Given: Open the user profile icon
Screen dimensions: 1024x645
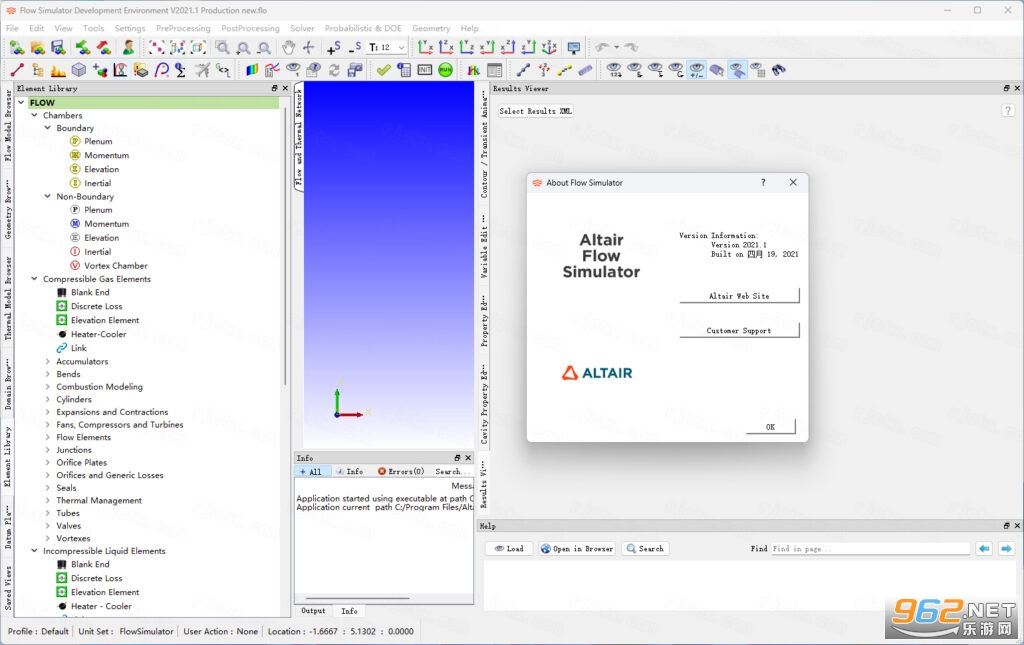Looking at the screenshot, I should (128, 47).
